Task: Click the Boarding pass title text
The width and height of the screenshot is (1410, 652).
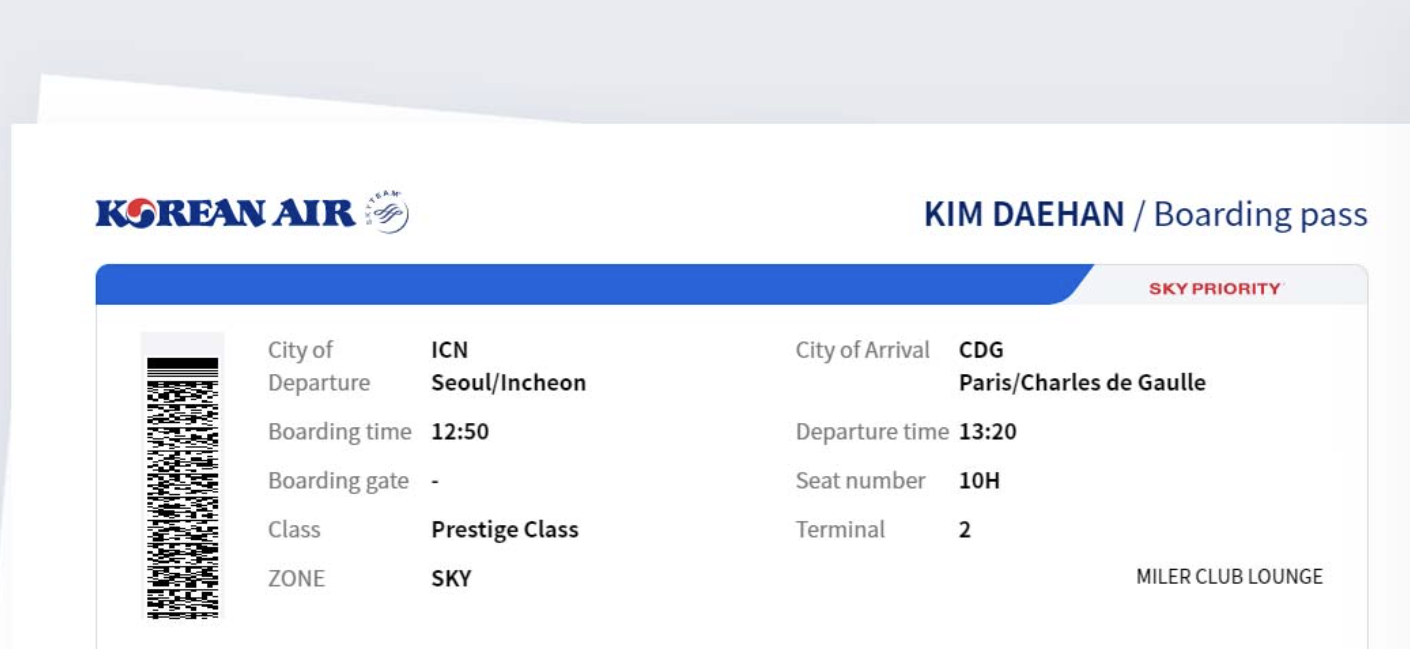Action: click(x=1261, y=214)
